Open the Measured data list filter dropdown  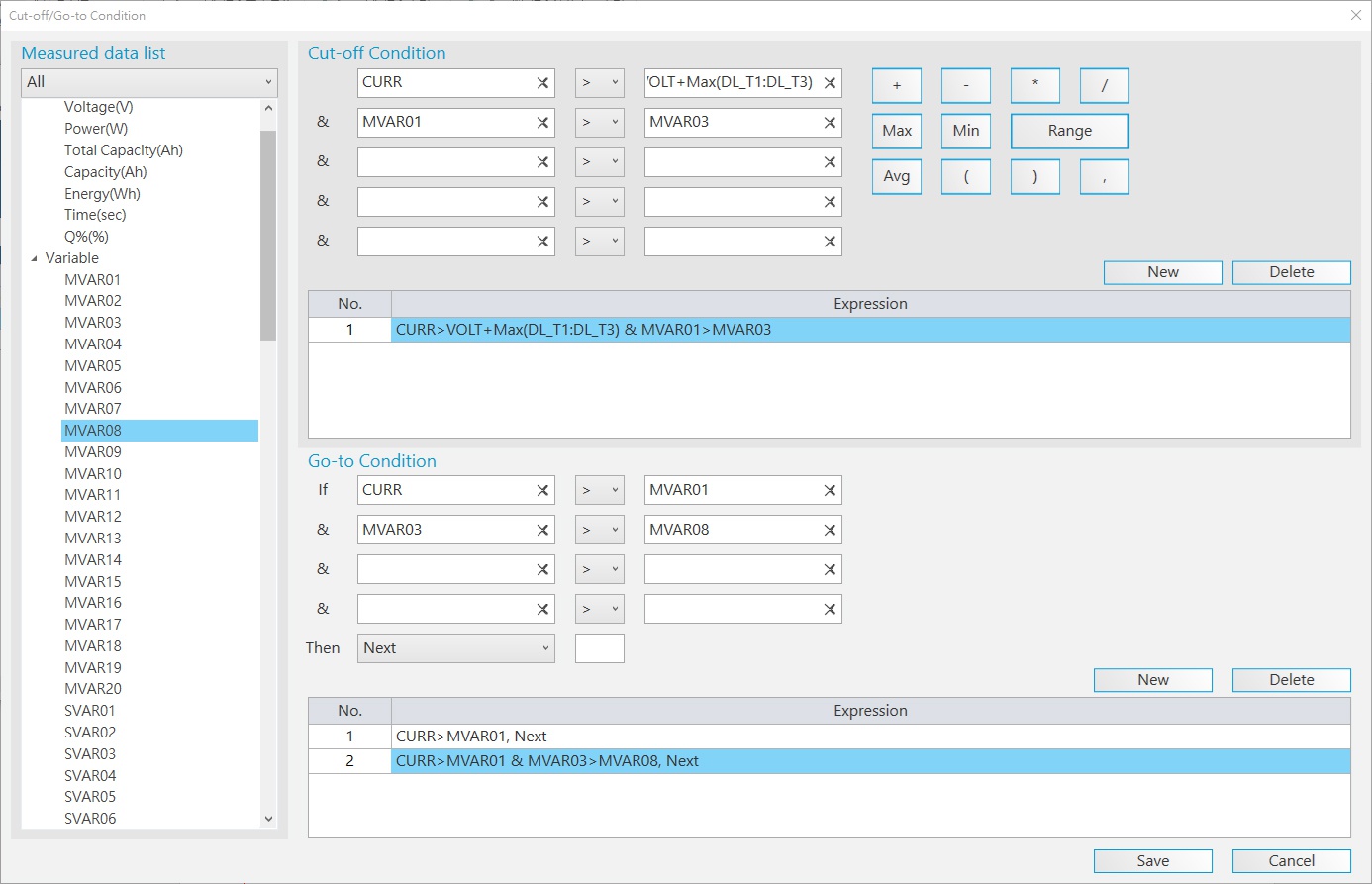pos(148,82)
